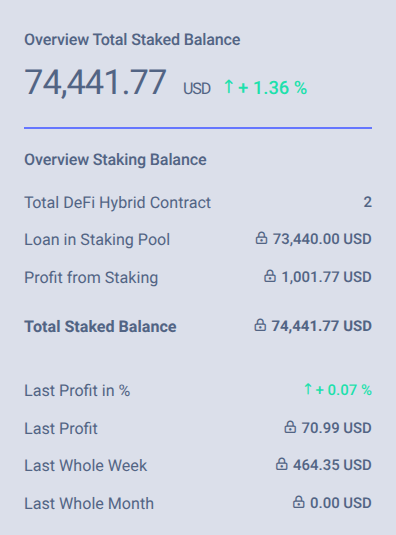This screenshot has height=535, width=396.
Task: Click lock icon next to Profit from Staking amount
Action: tap(270, 276)
